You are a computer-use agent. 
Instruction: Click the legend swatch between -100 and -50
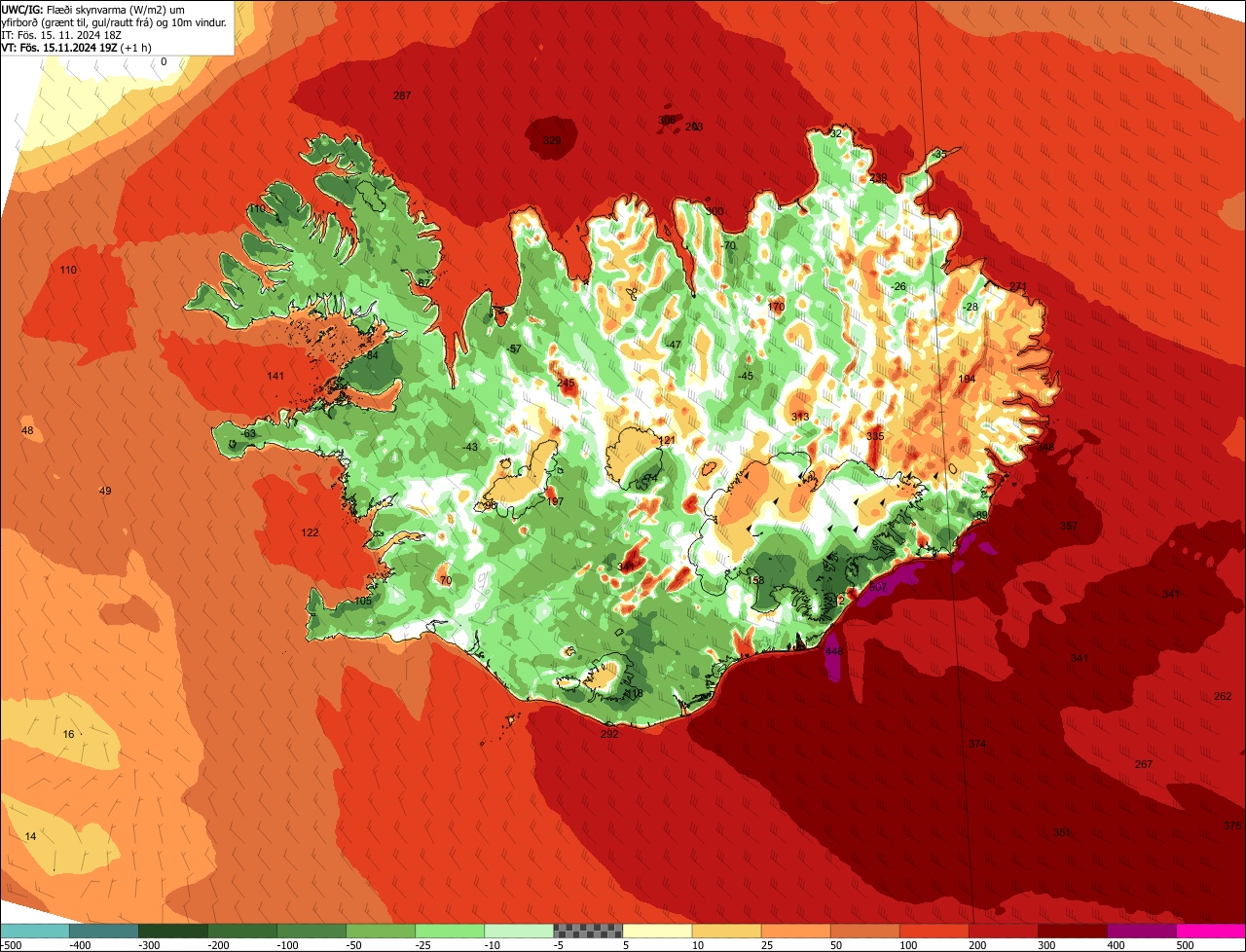[311, 931]
